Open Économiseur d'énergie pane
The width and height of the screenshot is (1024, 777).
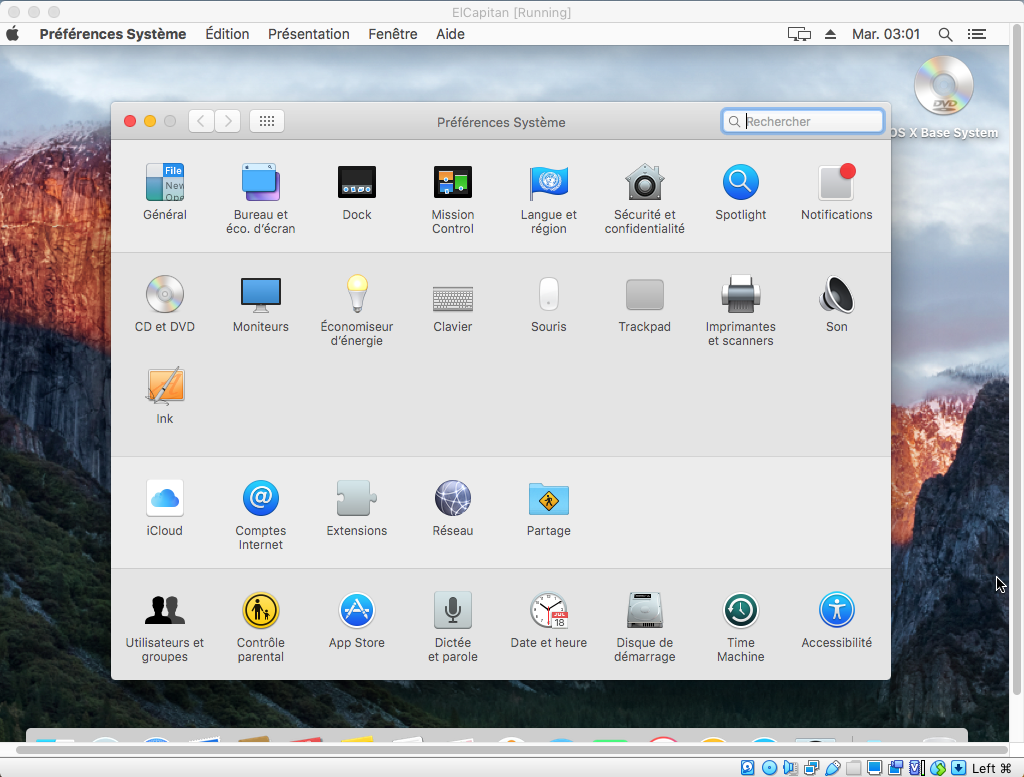[357, 311]
